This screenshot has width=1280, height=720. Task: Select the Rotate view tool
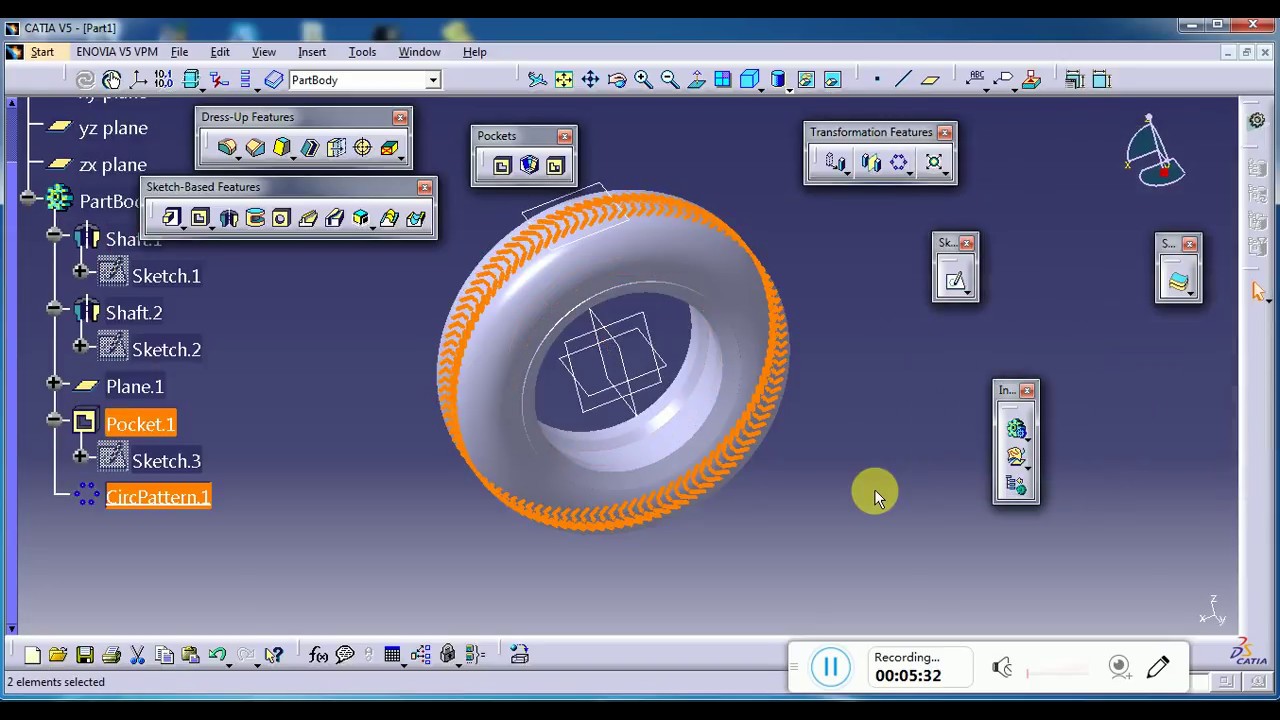(x=617, y=80)
